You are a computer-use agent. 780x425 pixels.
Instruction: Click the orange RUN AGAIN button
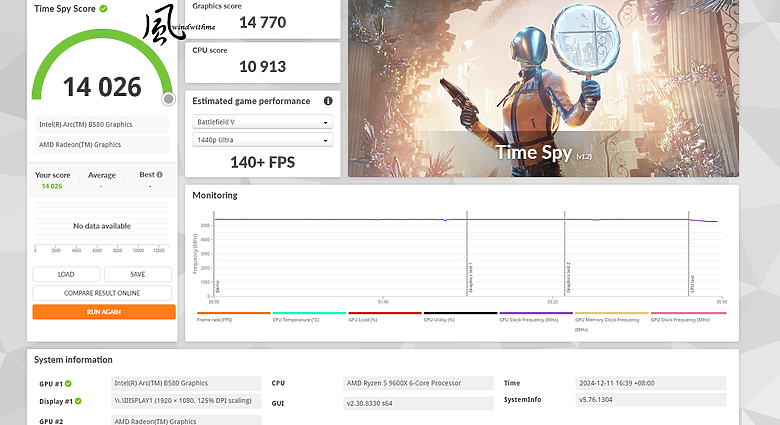(104, 312)
